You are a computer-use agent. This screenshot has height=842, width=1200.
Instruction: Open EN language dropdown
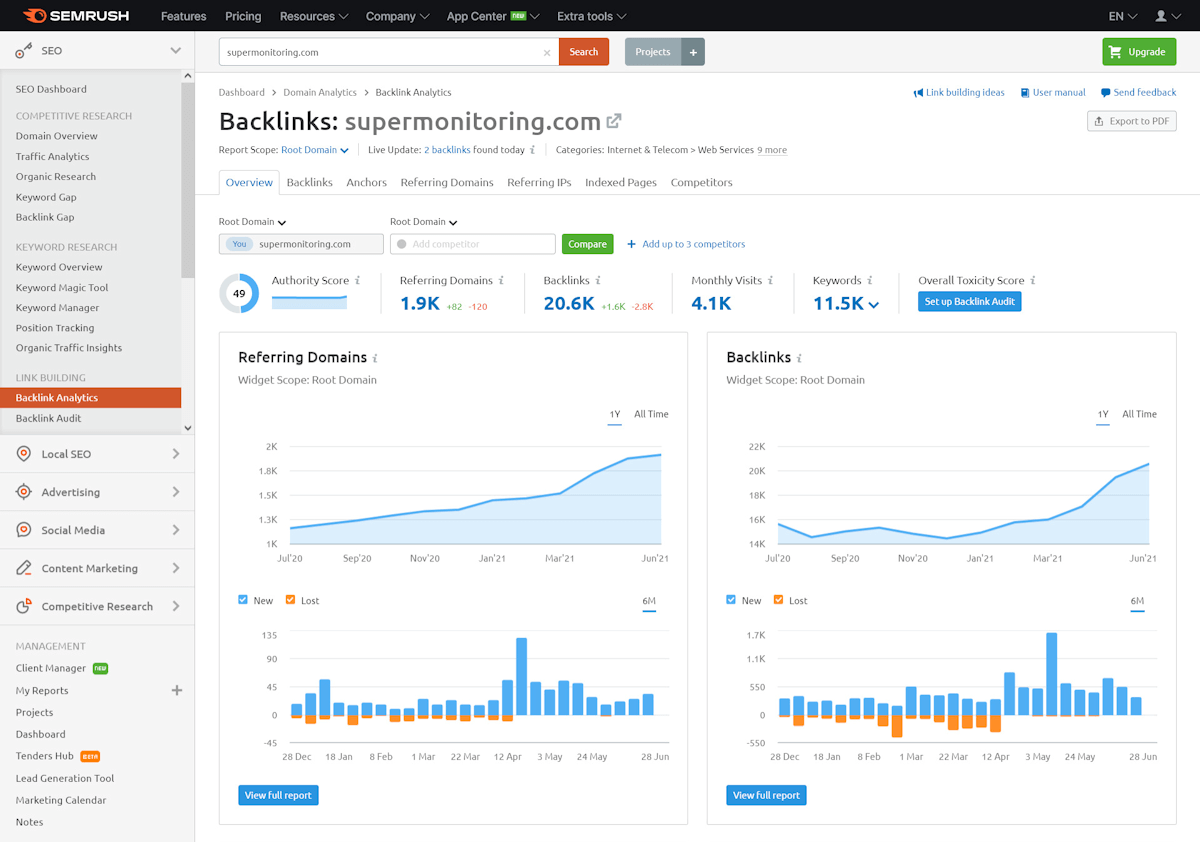1123,16
